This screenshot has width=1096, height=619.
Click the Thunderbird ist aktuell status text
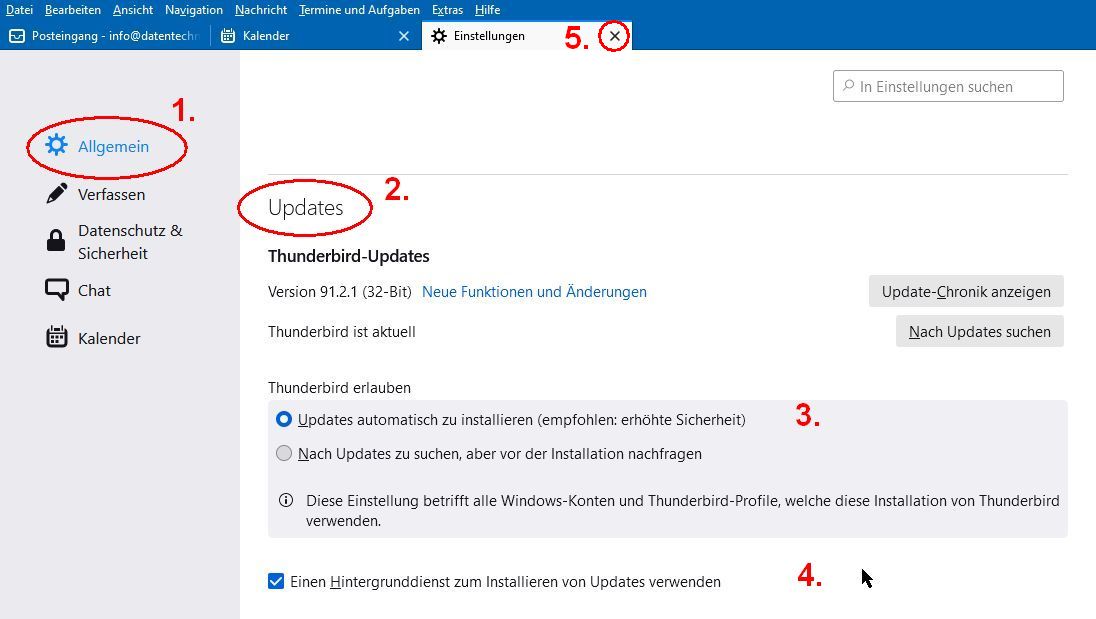point(342,331)
